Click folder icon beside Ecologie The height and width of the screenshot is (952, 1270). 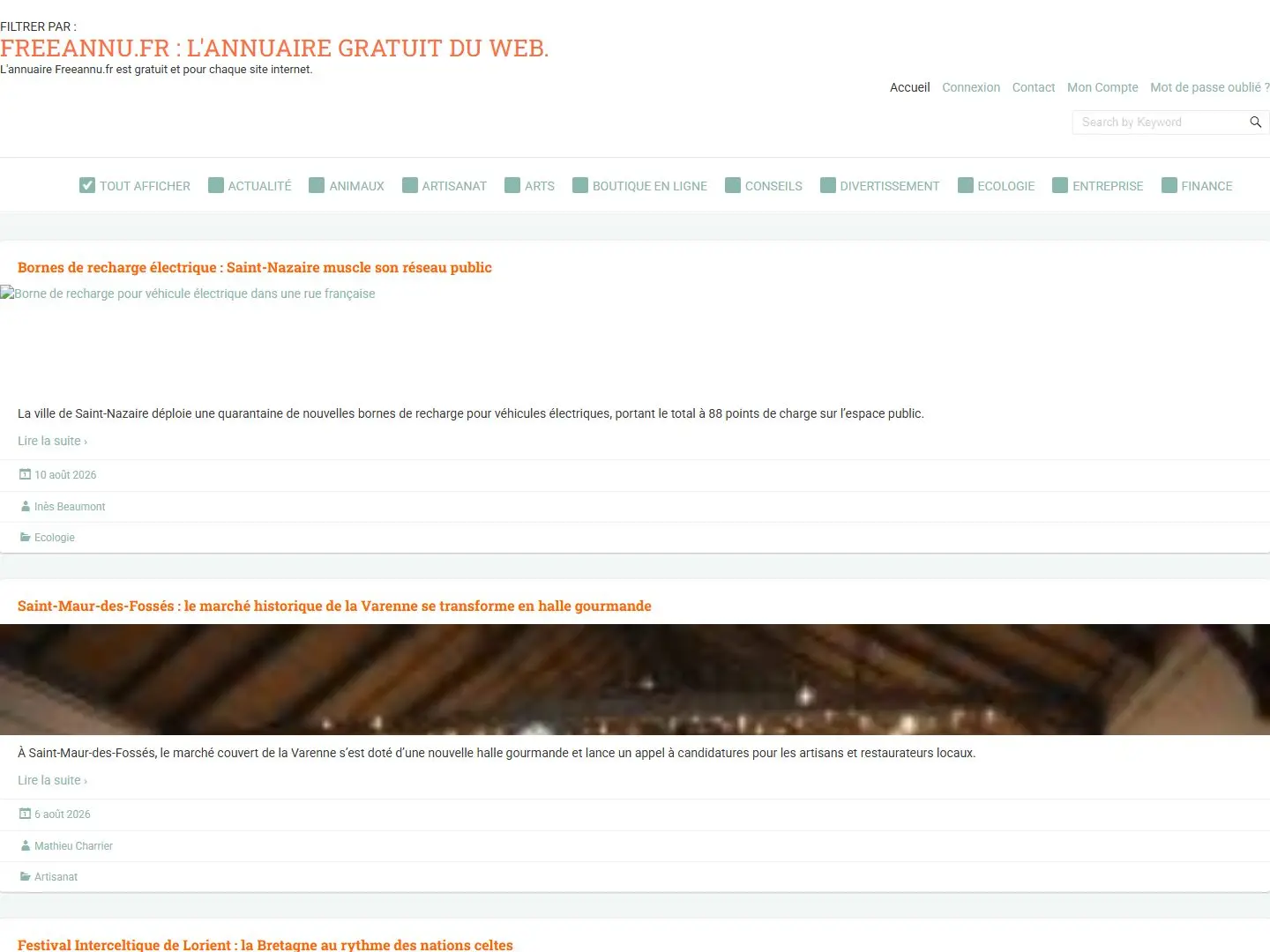pos(26,537)
